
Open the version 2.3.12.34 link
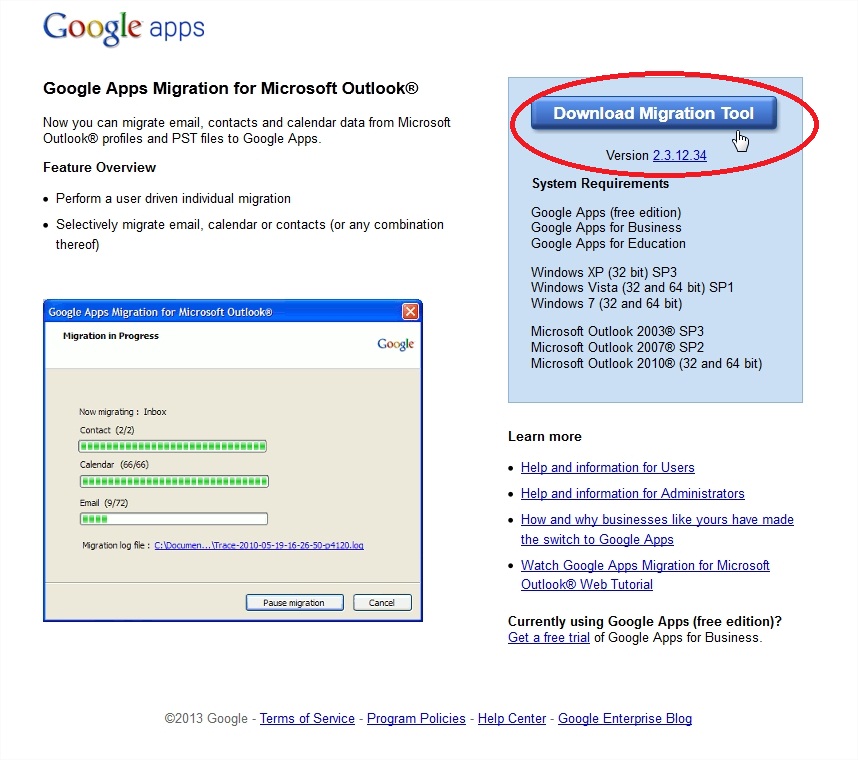pos(679,155)
